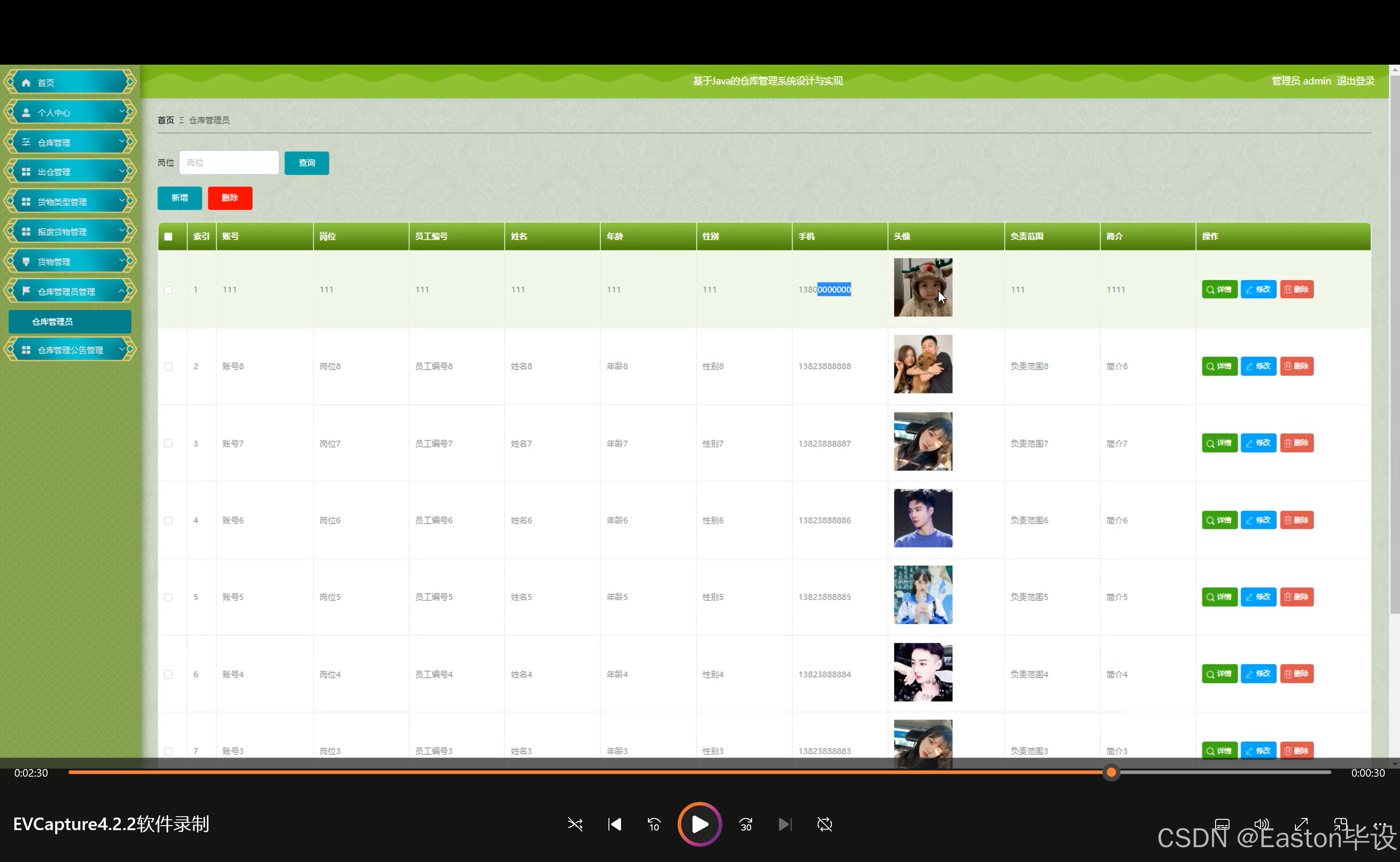Tick the checkbox for row 账号3

tap(168, 752)
